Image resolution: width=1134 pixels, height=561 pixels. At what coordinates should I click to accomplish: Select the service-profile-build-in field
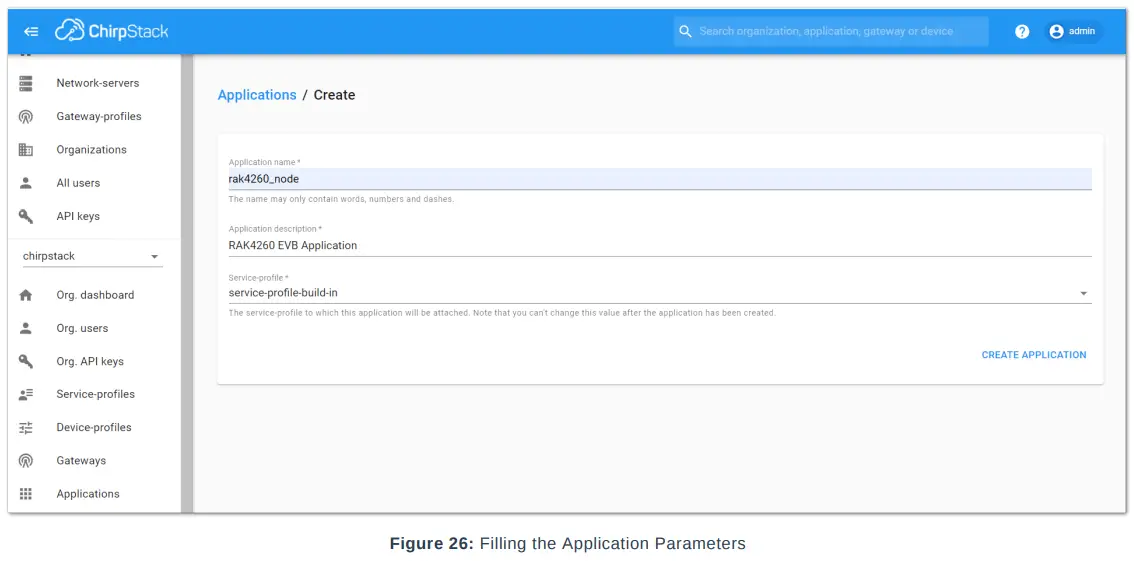pyautogui.click(x=660, y=293)
